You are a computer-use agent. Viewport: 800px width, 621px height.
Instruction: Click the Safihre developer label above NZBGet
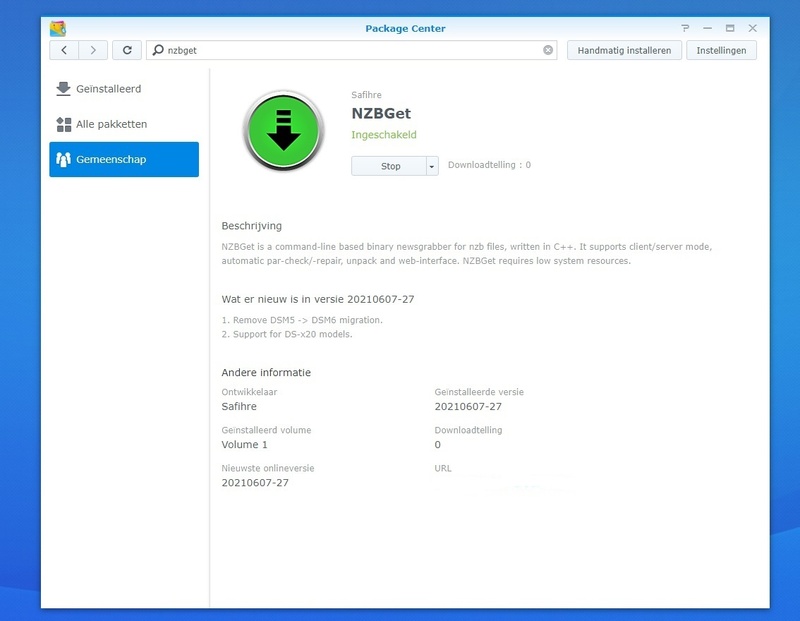coord(366,95)
